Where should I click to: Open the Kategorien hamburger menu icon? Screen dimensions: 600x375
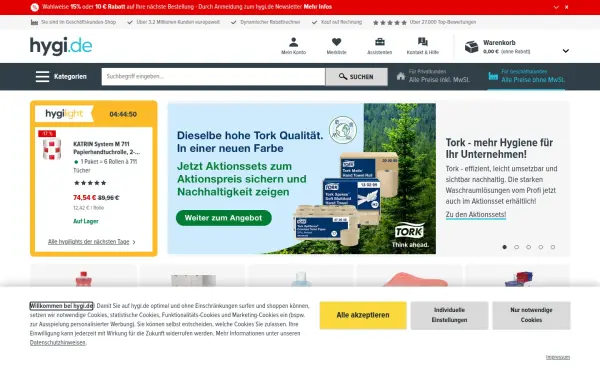pos(42,77)
